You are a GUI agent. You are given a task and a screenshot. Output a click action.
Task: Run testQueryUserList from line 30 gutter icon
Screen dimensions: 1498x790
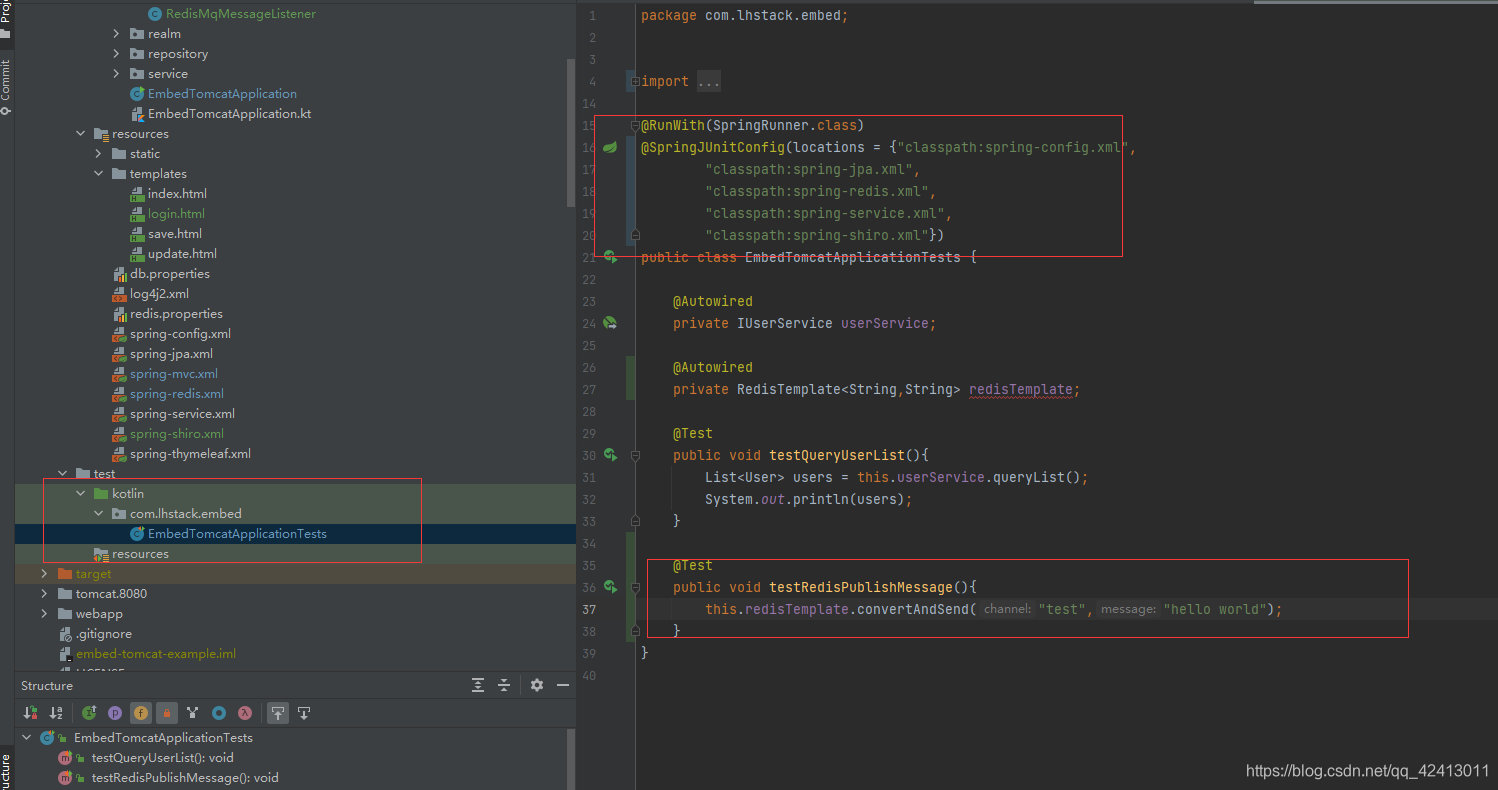610,456
